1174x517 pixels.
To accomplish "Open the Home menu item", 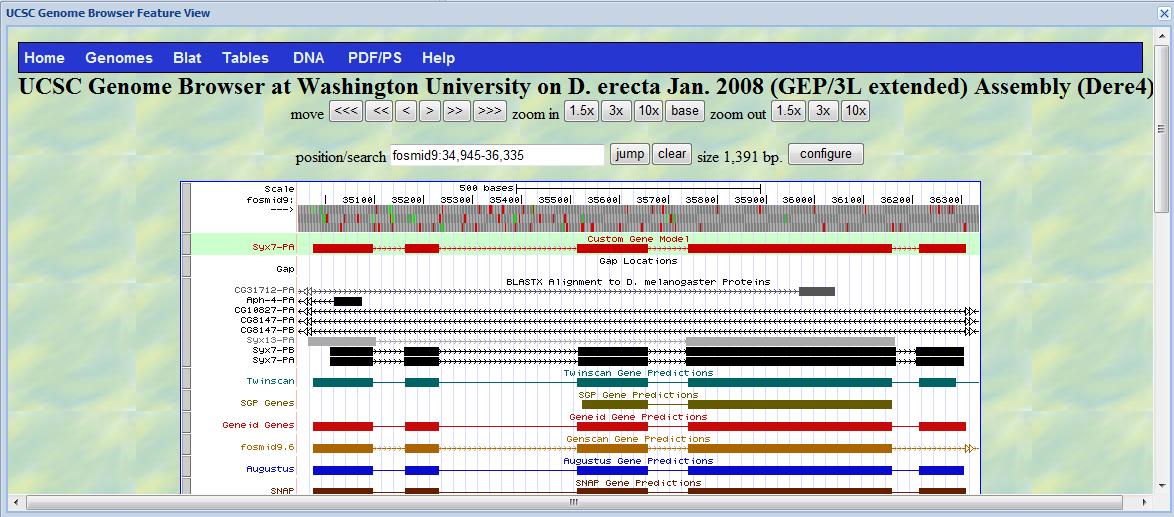I will pyautogui.click(x=45, y=58).
